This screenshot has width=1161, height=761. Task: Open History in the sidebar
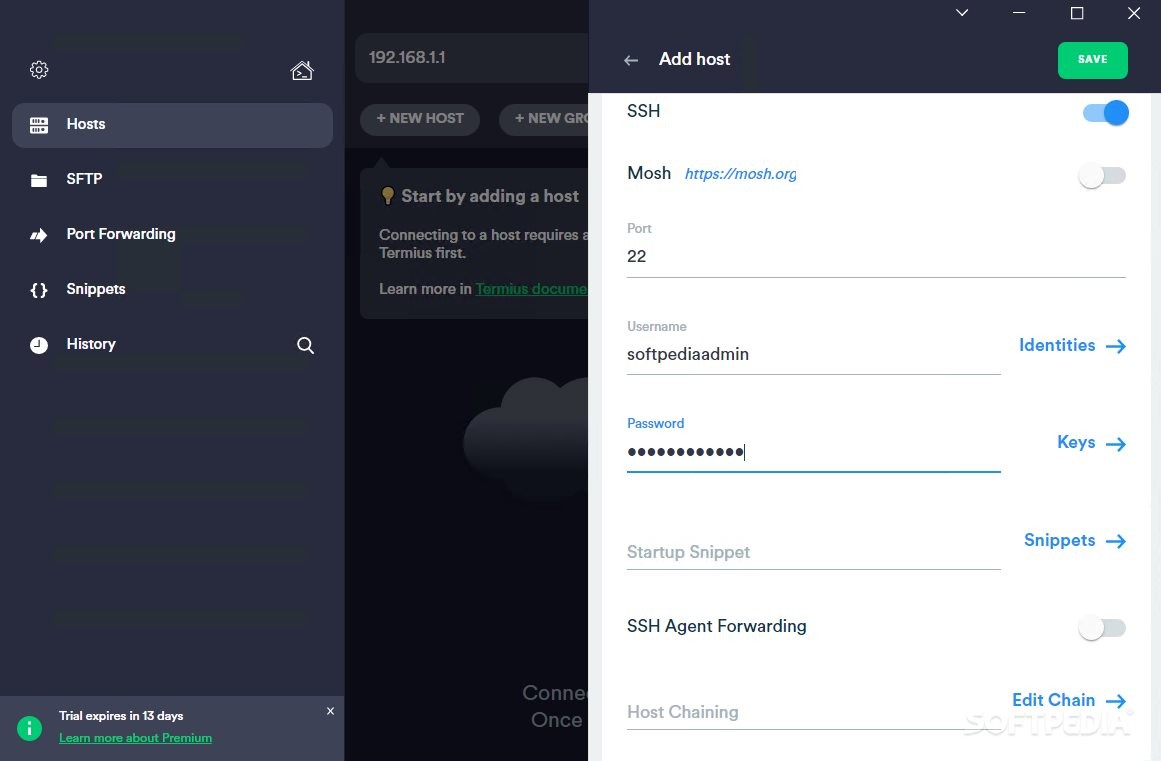(x=90, y=344)
